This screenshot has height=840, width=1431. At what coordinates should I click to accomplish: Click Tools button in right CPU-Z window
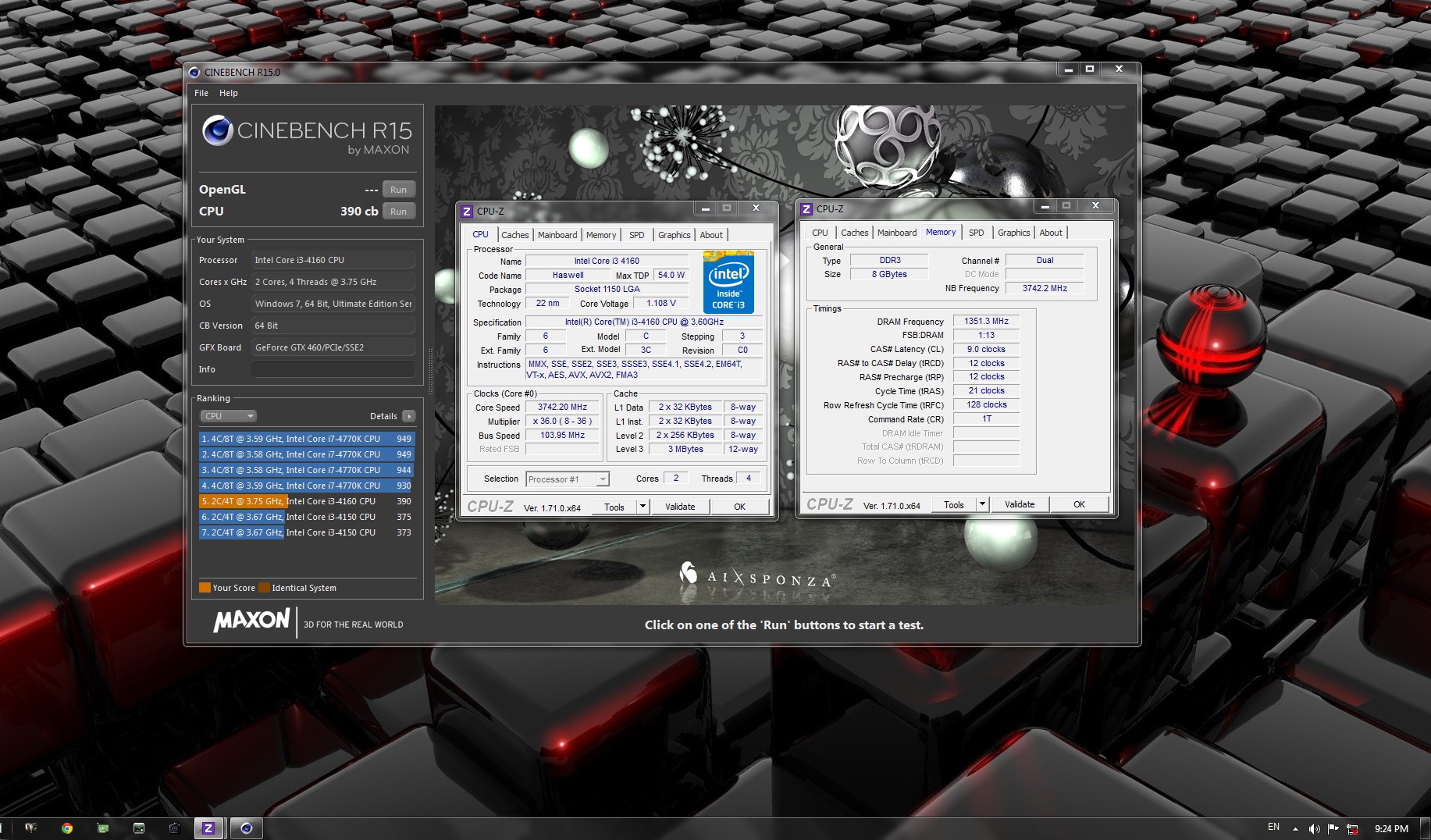pyautogui.click(x=954, y=504)
